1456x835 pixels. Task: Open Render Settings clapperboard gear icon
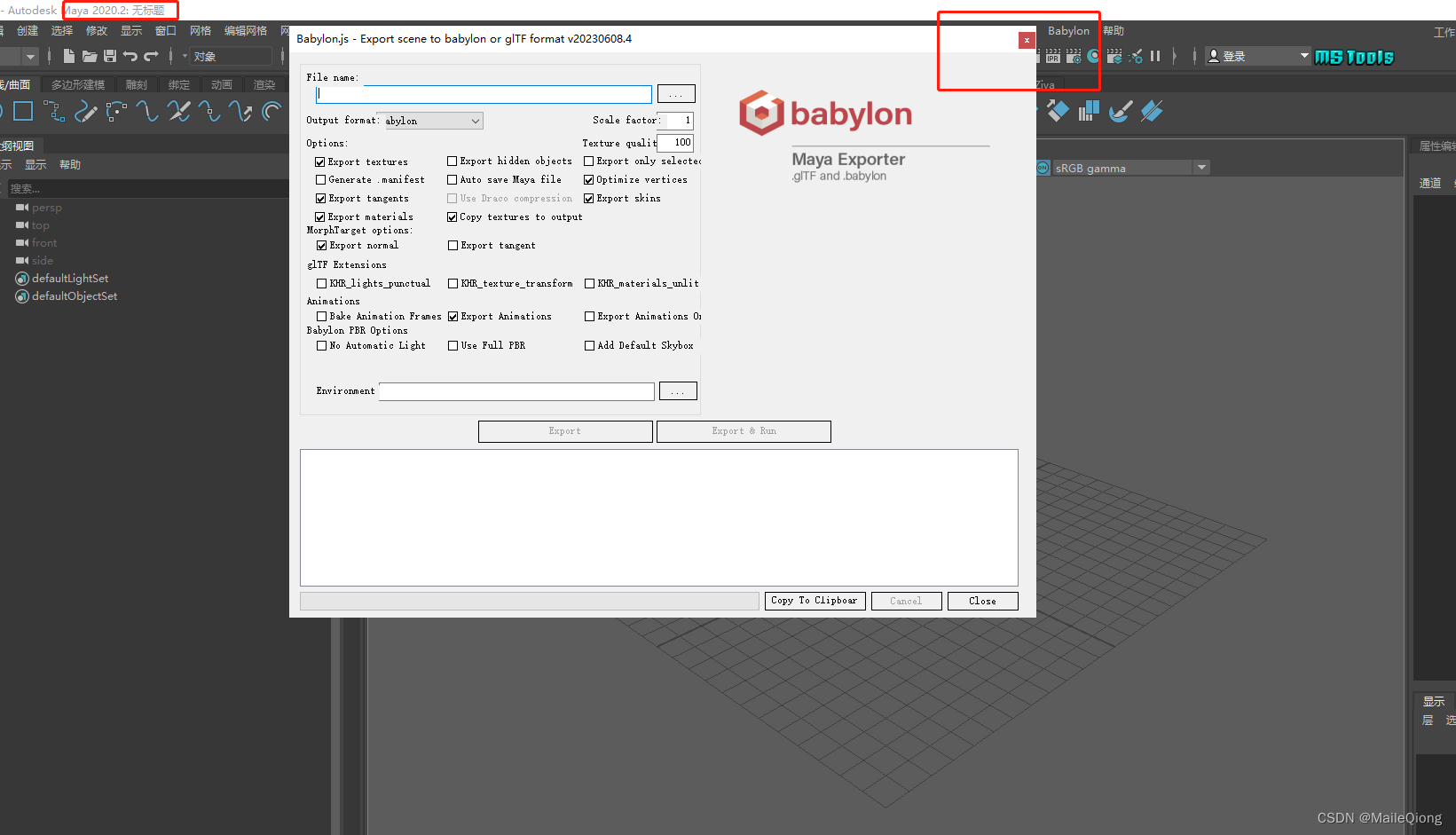tap(1074, 56)
